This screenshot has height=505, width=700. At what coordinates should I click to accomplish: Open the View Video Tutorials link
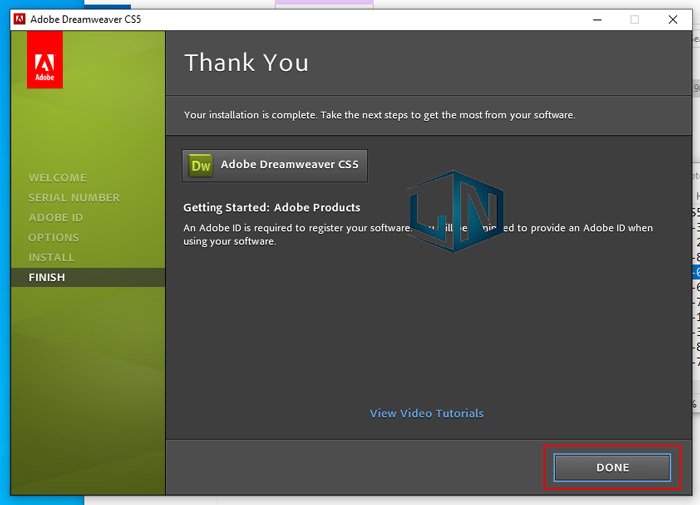point(426,413)
